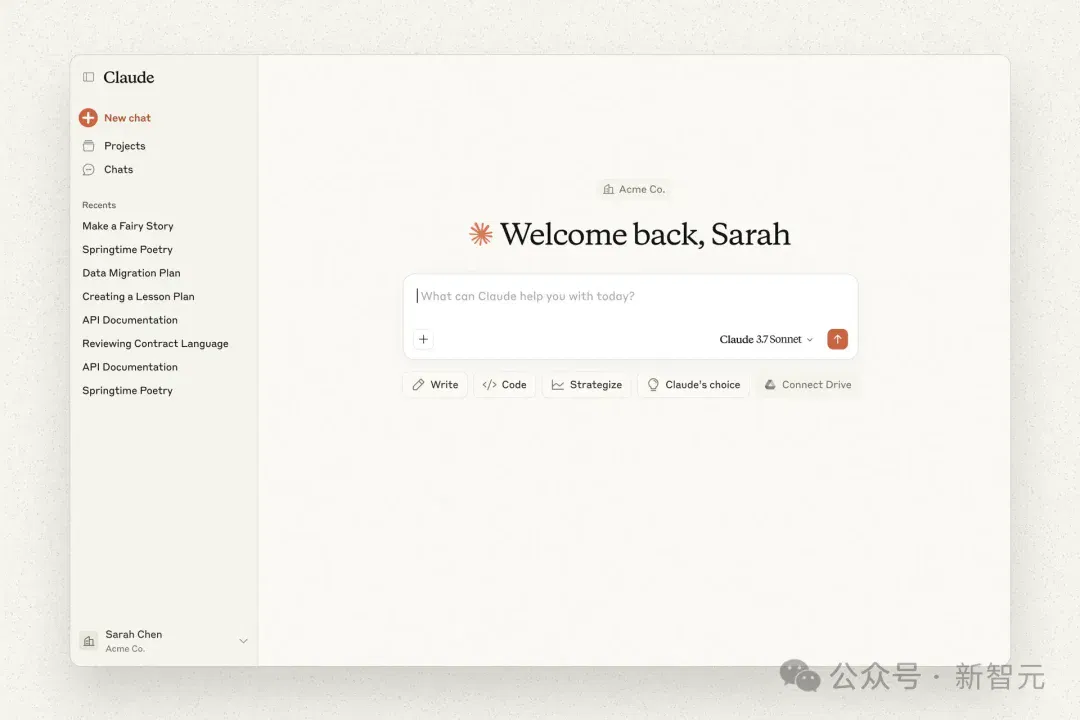Send message with the orange arrow button
Screen dimensions: 1080x720
(x=838, y=339)
